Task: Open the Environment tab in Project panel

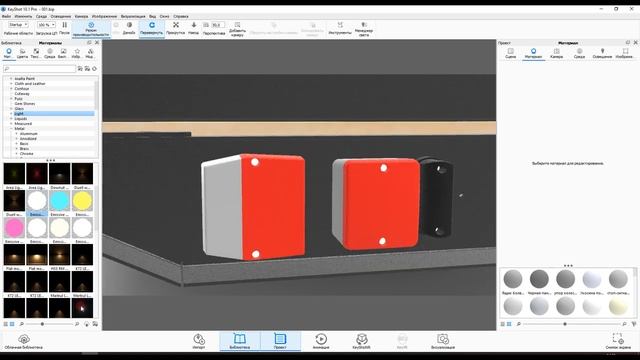Action: [x=579, y=53]
